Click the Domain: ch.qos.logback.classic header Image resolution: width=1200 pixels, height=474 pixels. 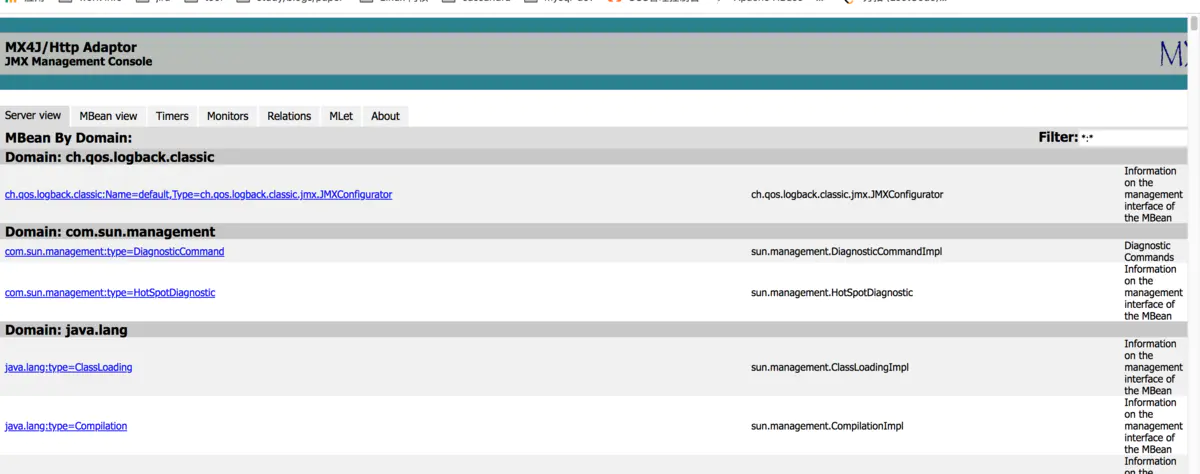coord(110,157)
